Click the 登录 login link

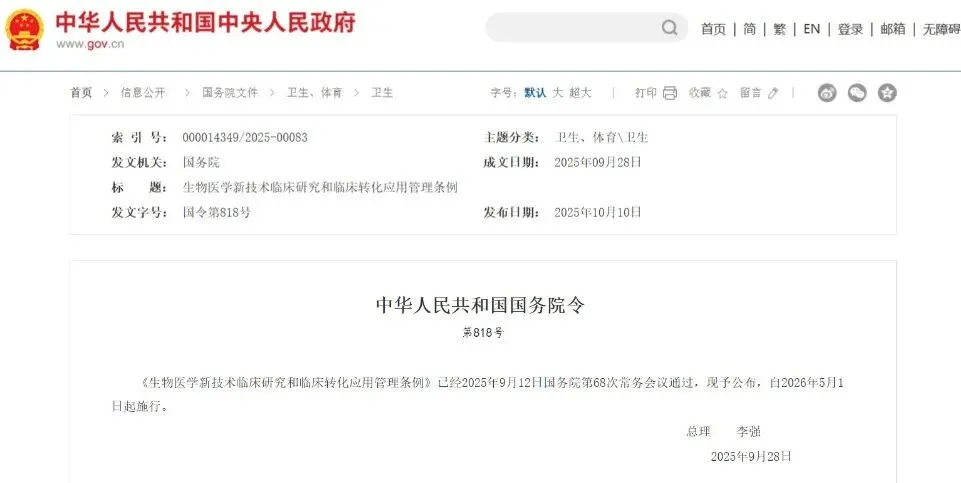(x=850, y=29)
